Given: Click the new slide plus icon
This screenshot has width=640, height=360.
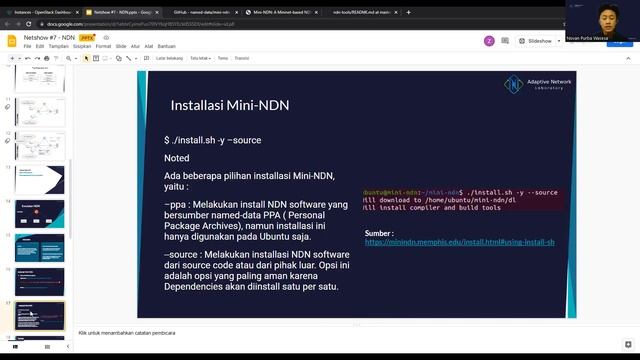Looking at the screenshot, I should (x=12, y=58).
